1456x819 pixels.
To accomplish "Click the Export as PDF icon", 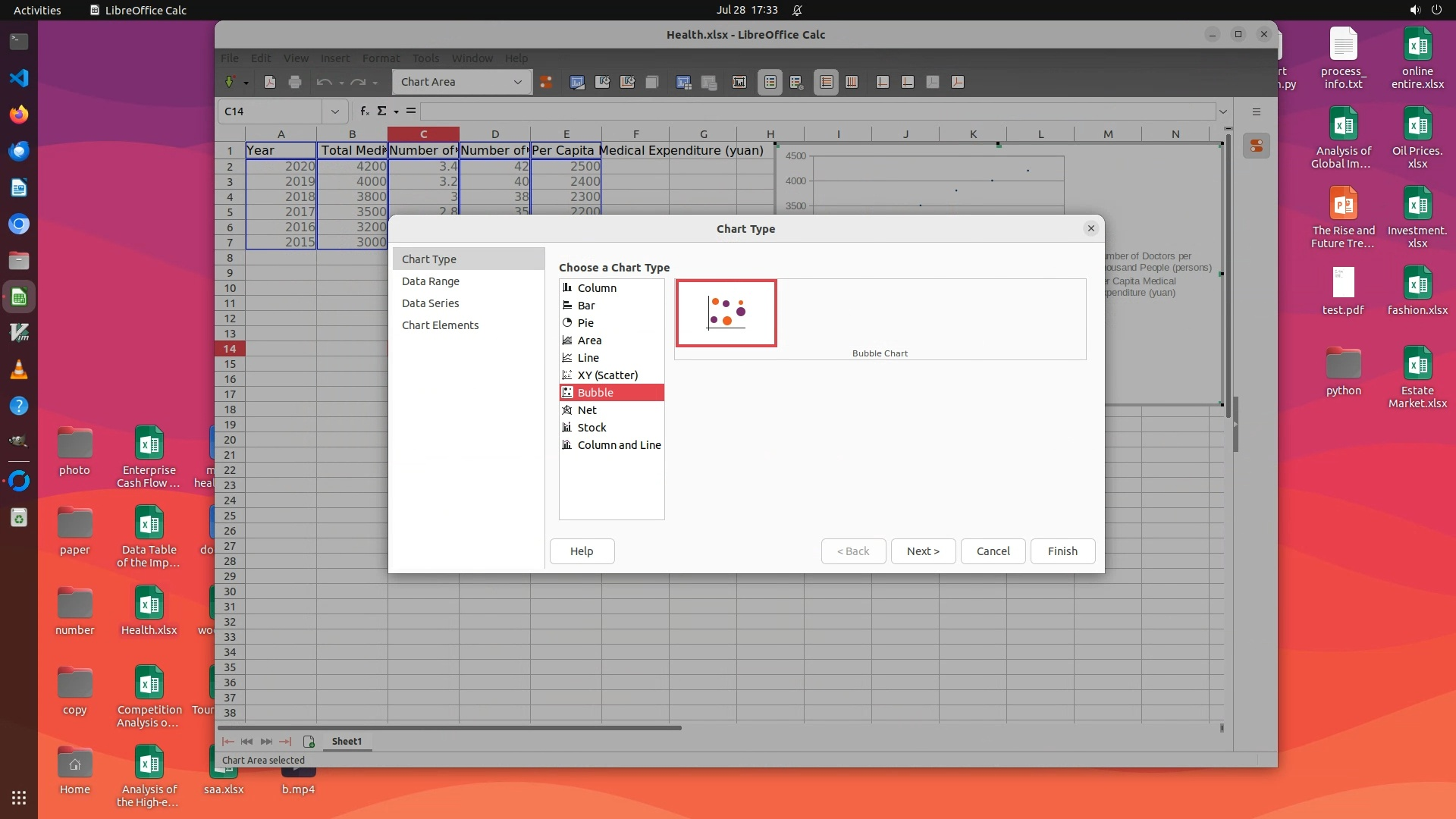I will pyautogui.click(x=269, y=82).
